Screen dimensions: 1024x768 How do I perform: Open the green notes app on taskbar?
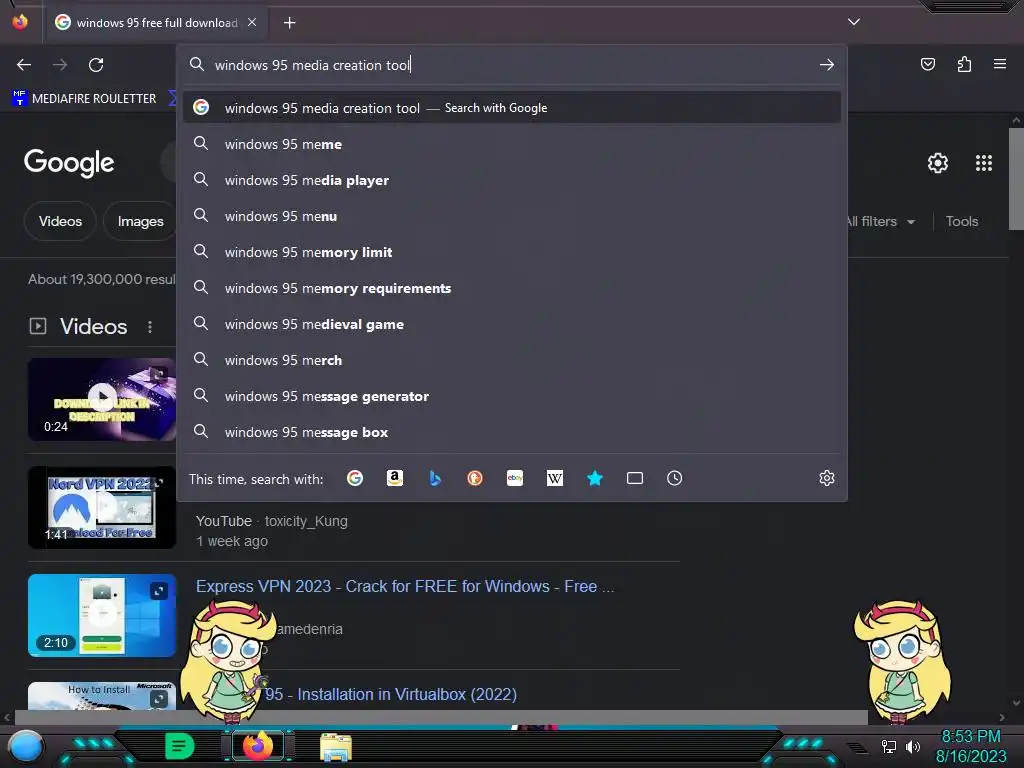(179, 746)
